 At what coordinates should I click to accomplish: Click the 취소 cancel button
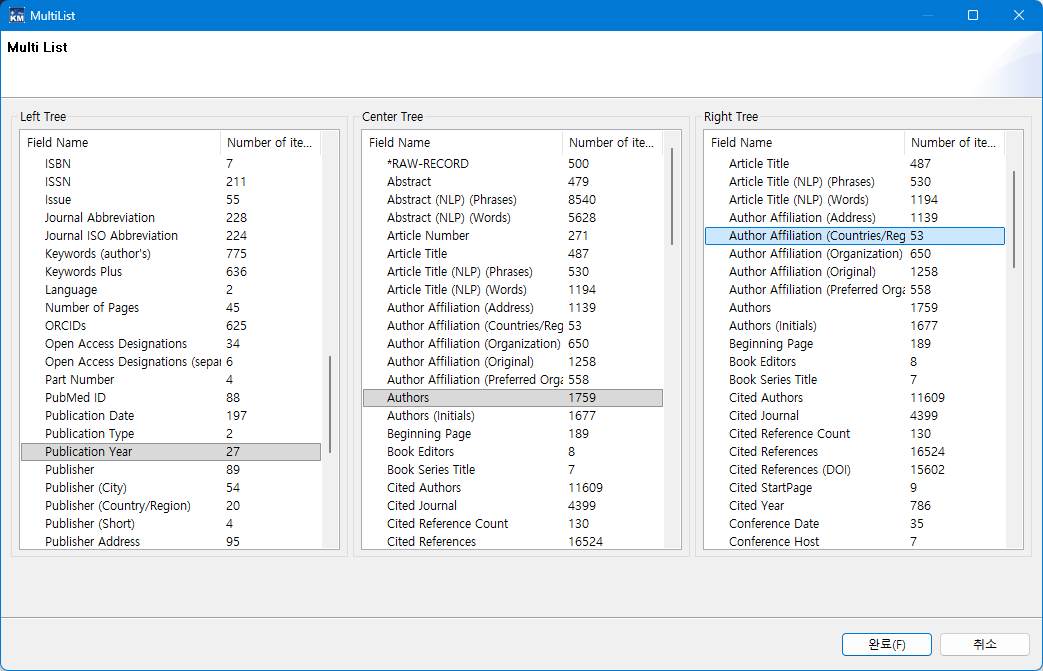(x=984, y=645)
